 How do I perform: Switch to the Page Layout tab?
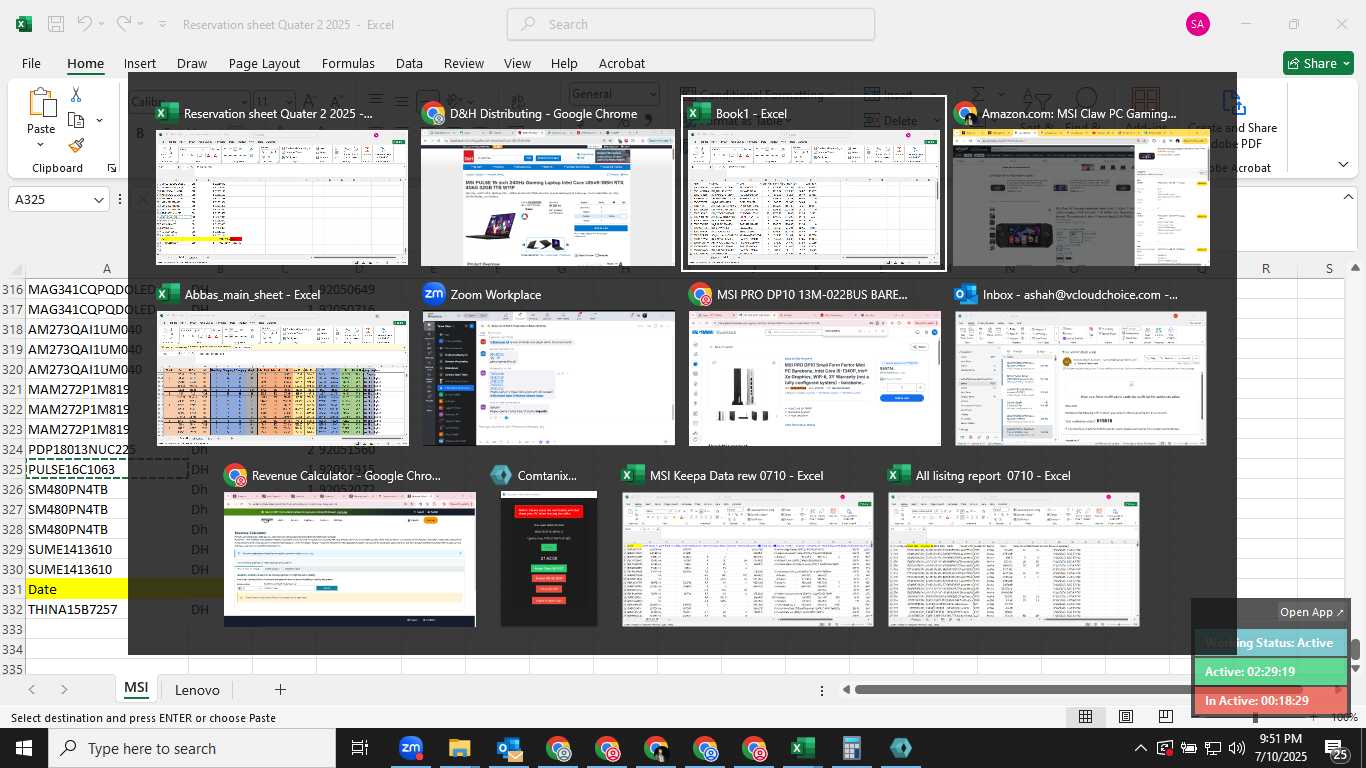click(x=264, y=63)
